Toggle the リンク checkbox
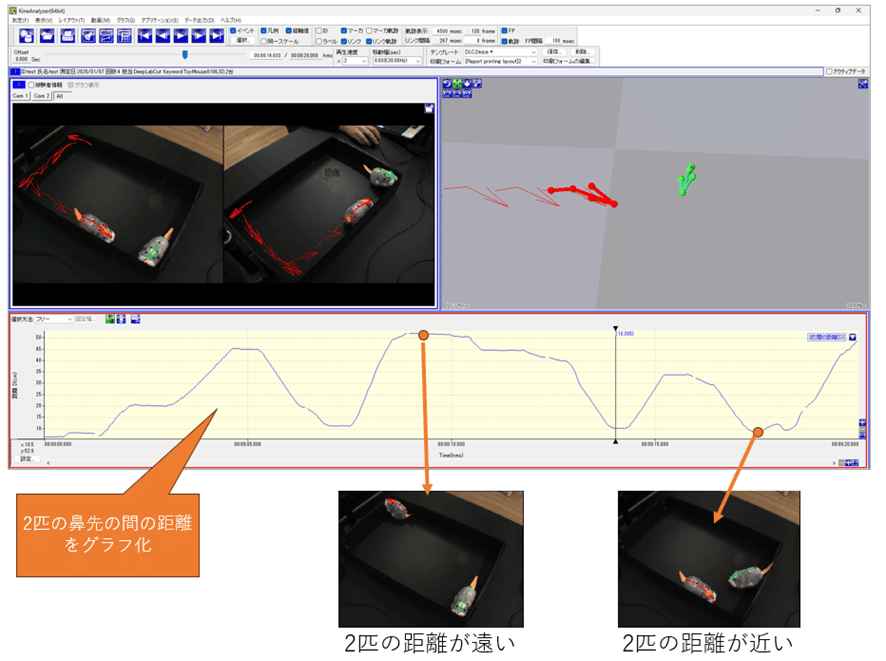Screen dimensions: 886x661 click(x=344, y=41)
